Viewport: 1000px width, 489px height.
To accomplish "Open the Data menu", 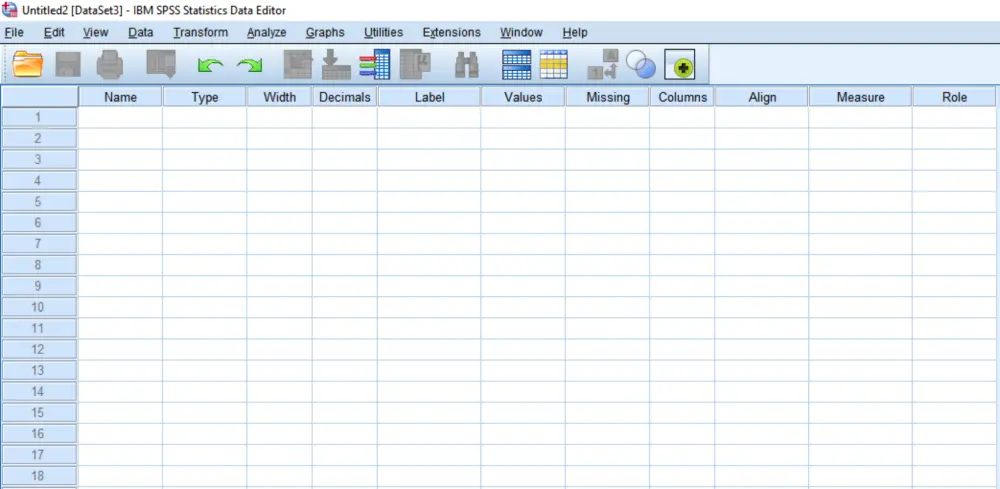I will click(x=140, y=33).
